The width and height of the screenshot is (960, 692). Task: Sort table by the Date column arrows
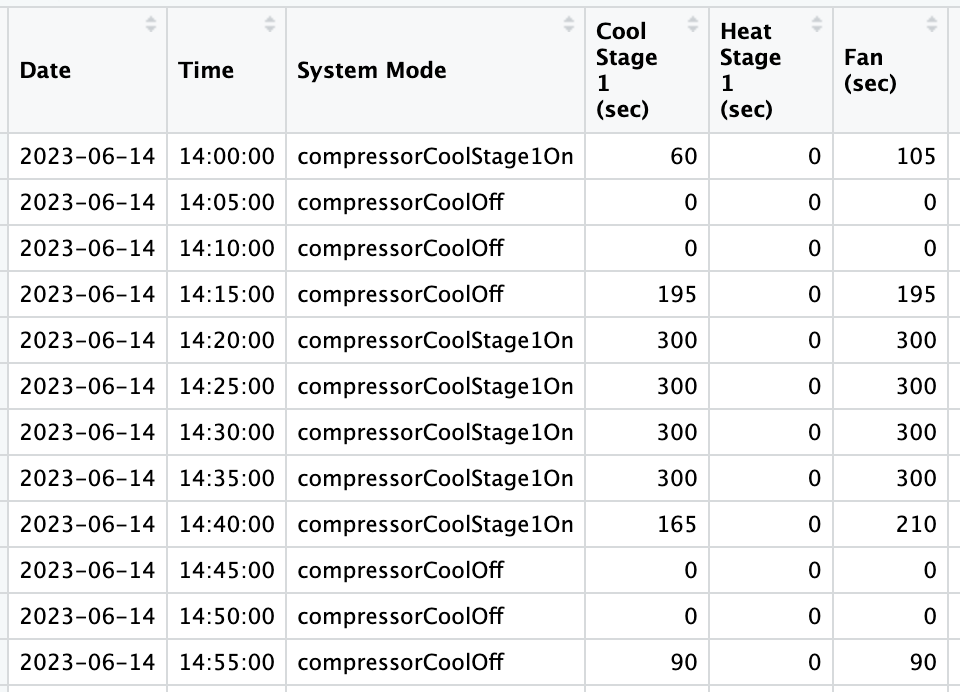pos(151,24)
